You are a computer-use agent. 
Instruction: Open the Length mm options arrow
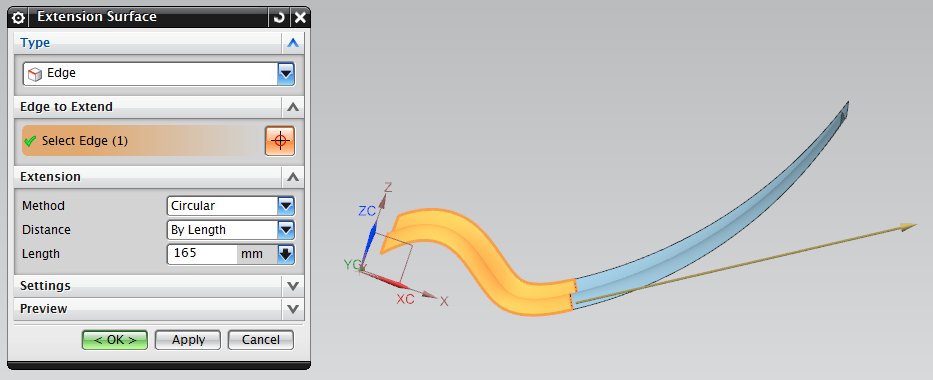(x=286, y=254)
